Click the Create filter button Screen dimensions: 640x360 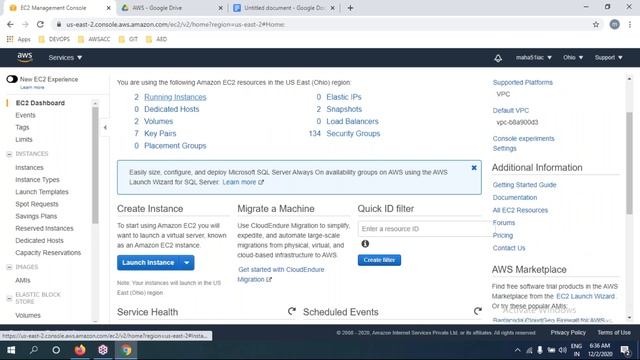[379, 260]
